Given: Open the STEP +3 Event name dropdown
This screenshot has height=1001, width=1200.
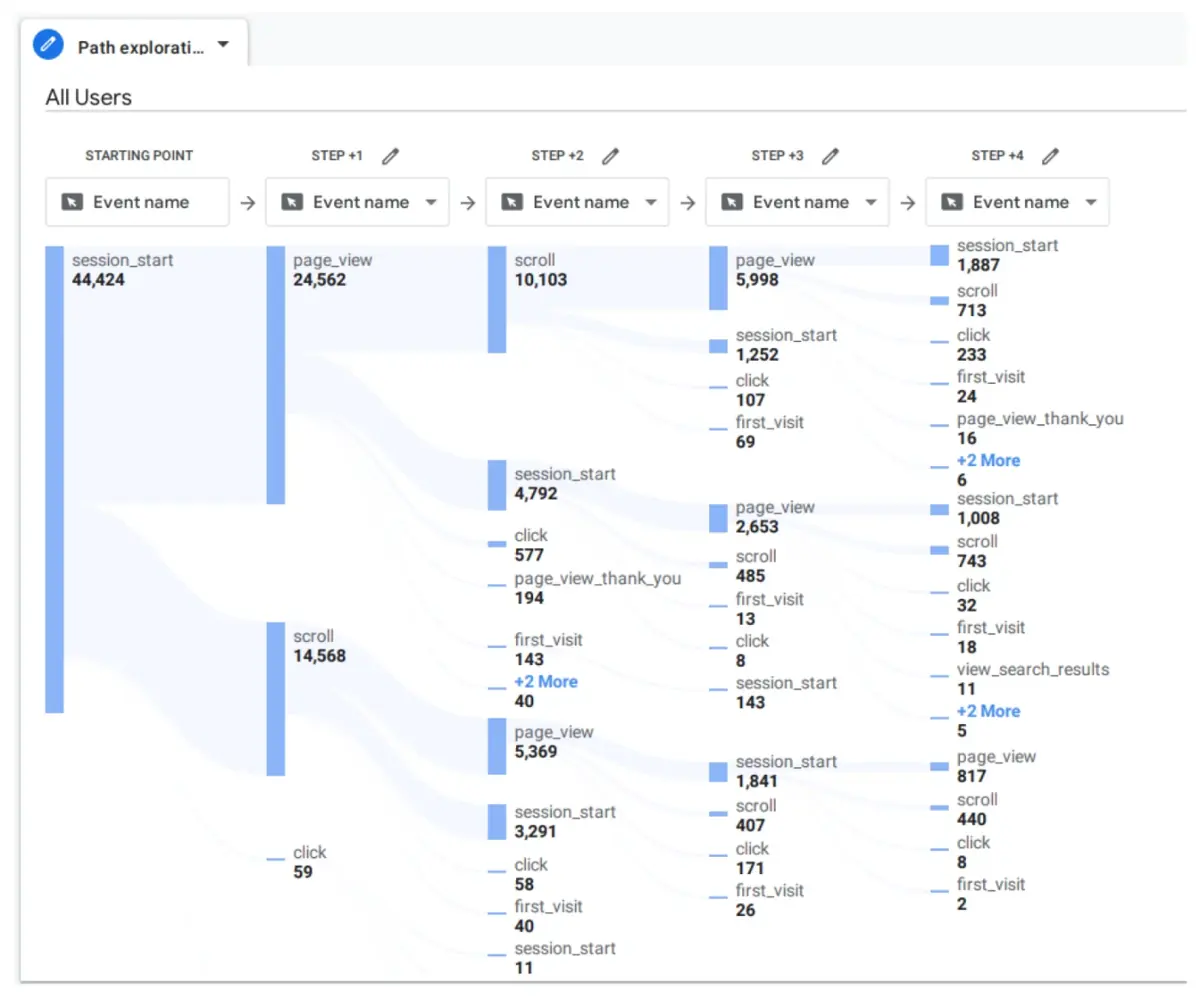Looking at the screenshot, I should coord(797,202).
